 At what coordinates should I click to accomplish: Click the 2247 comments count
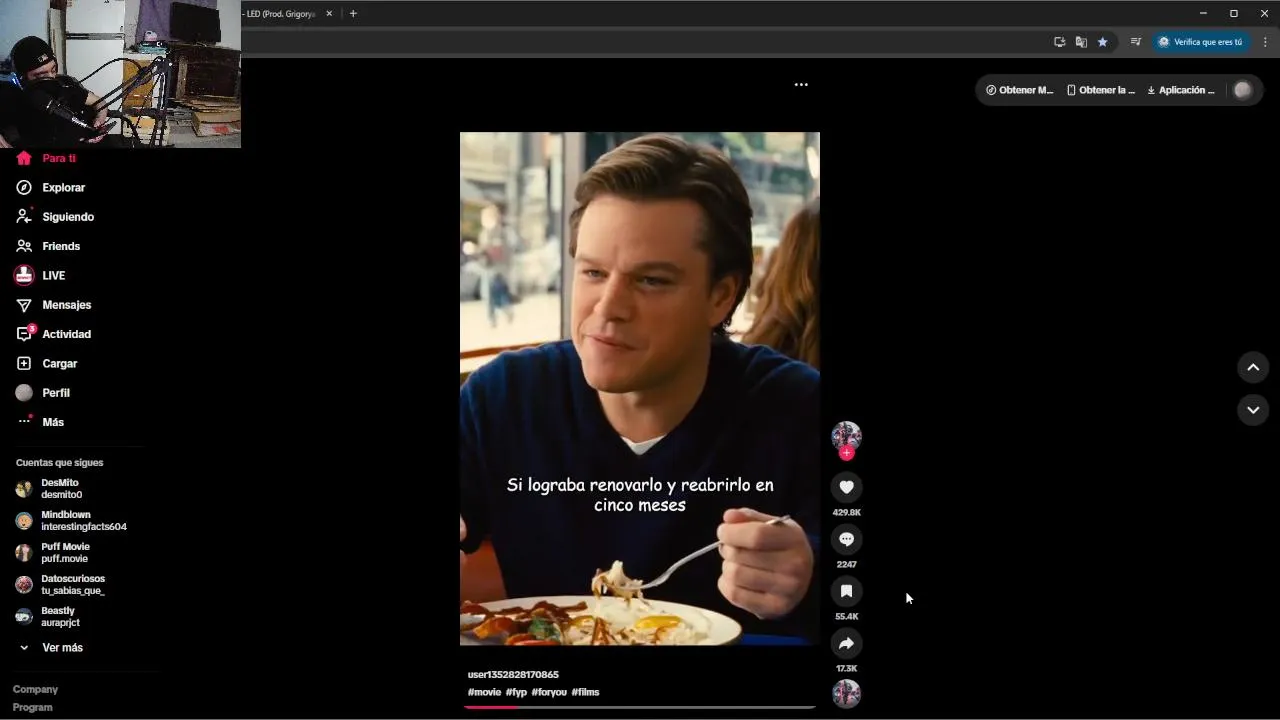tap(846, 564)
